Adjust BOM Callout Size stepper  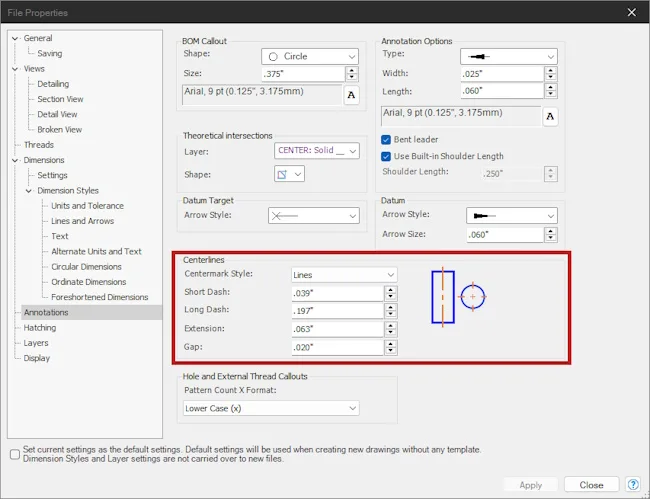(x=352, y=74)
